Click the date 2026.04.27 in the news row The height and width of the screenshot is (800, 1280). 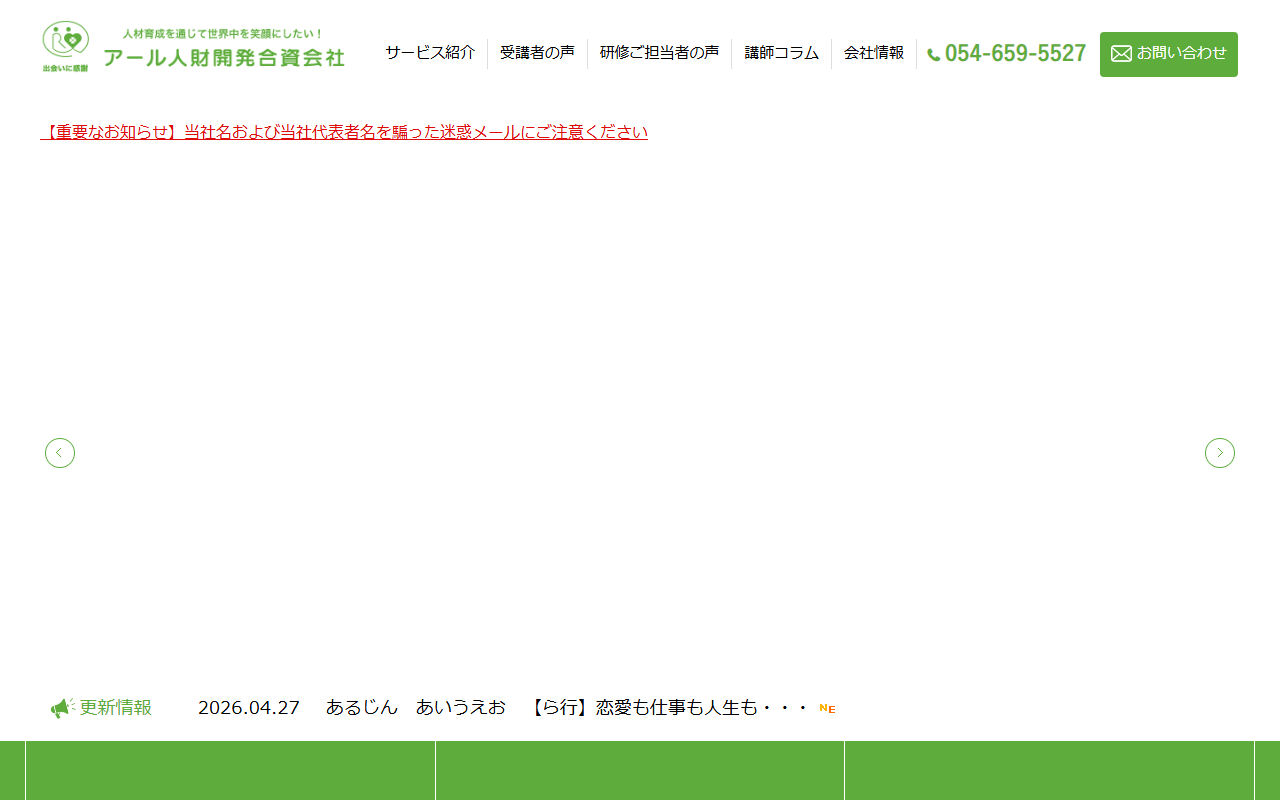[x=249, y=708]
